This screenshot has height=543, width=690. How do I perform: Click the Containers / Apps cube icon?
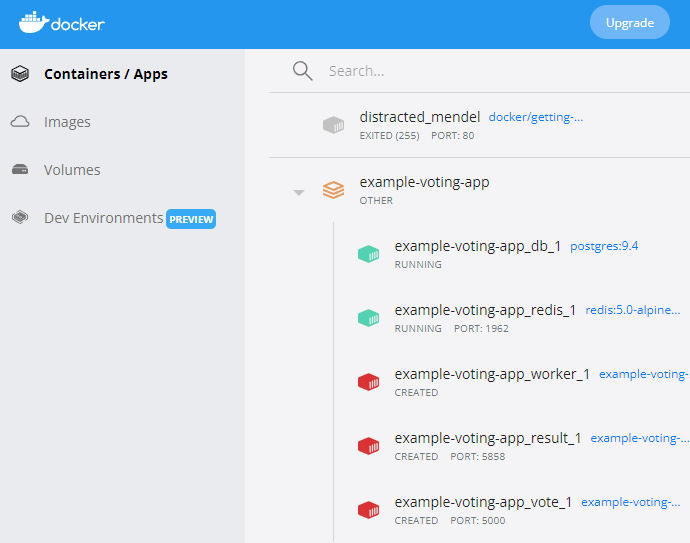click(x=20, y=73)
